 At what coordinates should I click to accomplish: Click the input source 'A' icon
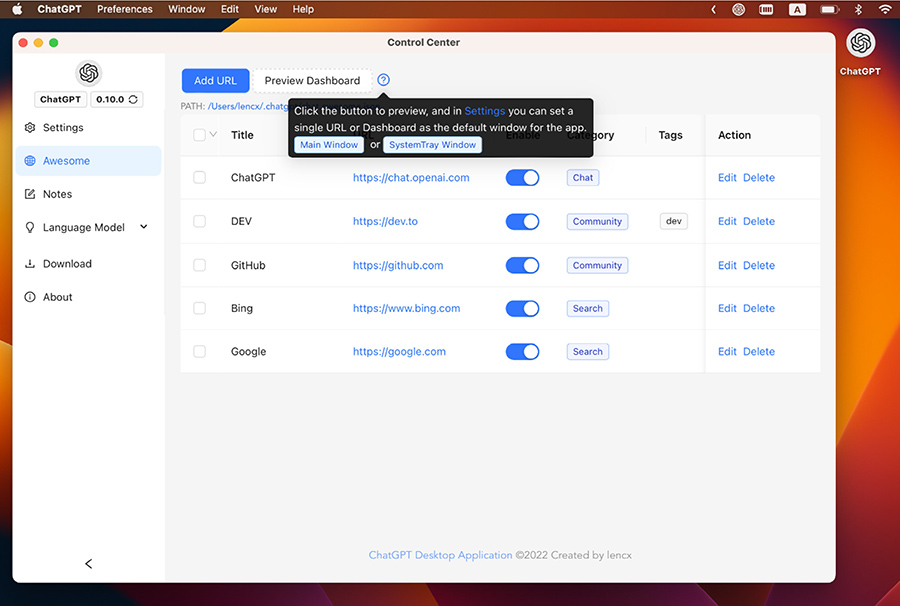point(797,9)
